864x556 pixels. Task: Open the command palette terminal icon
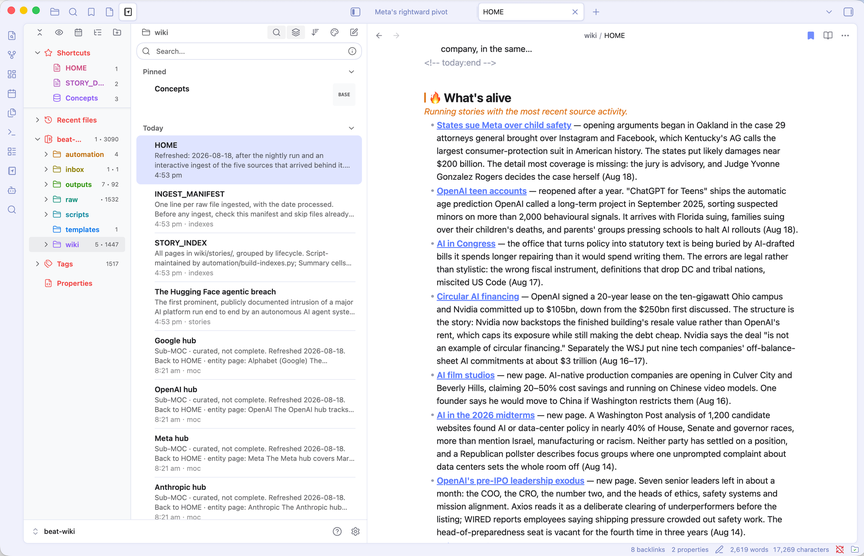point(12,132)
